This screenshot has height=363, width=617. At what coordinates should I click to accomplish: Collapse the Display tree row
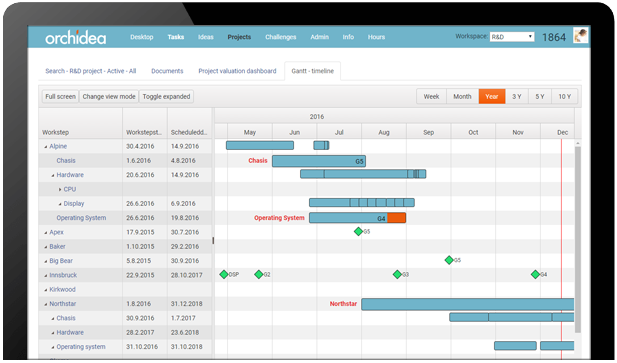pyautogui.click(x=60, y=204)
